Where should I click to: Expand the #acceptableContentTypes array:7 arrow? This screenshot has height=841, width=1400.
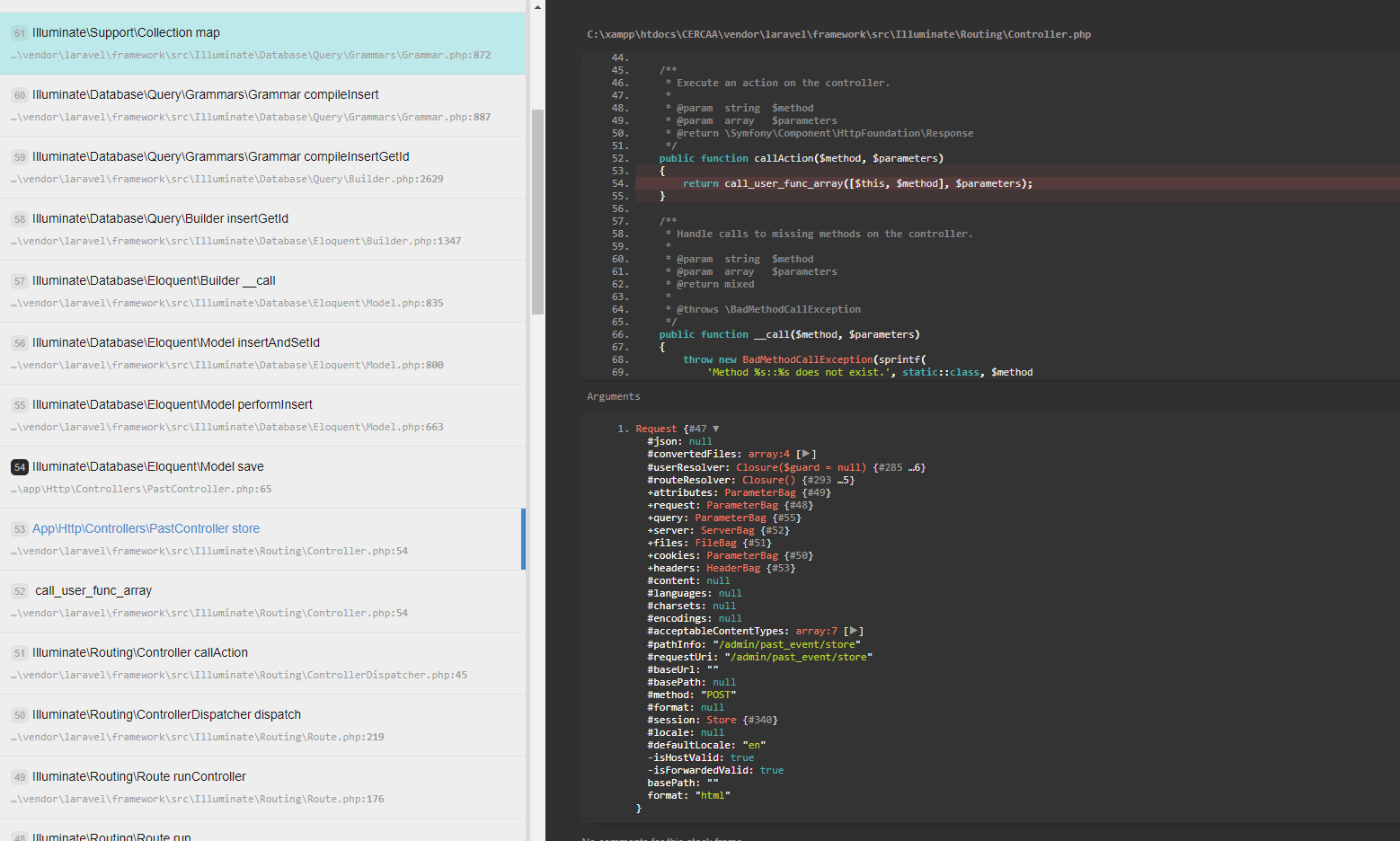853,631
